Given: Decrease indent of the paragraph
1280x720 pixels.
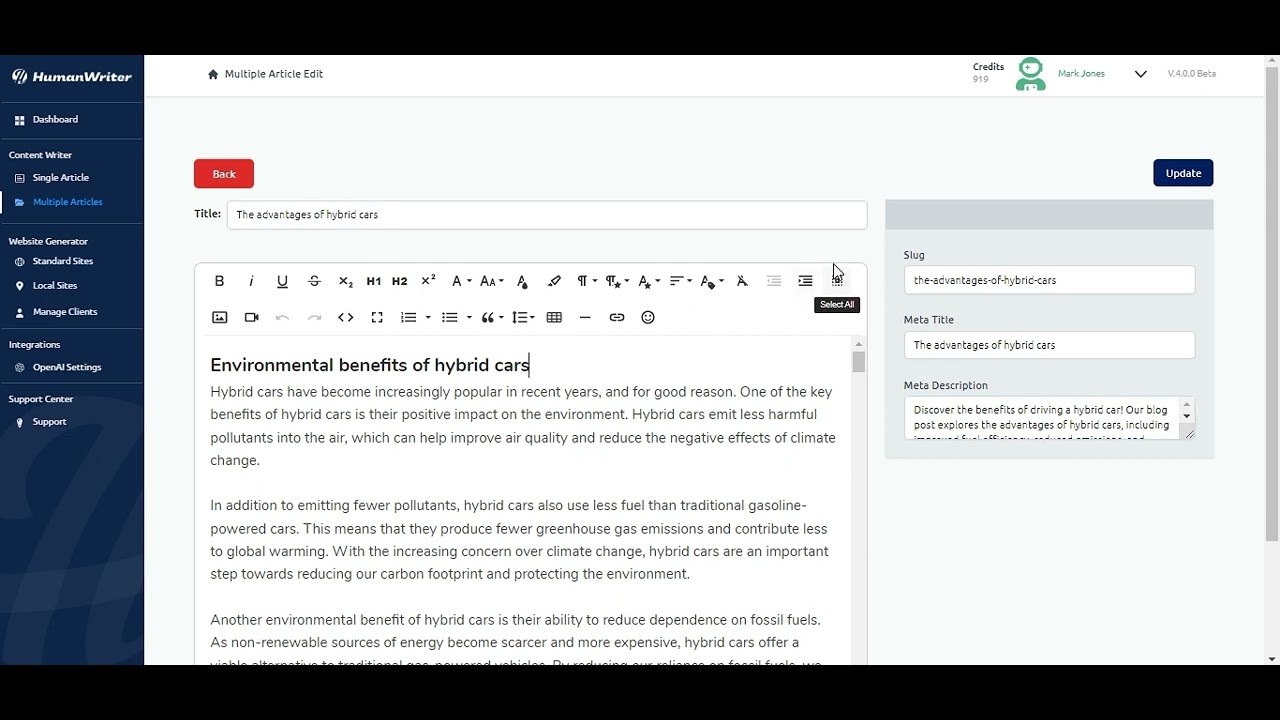Looking at the screenshot, I should pyautogui.click(x=774, y=281).
